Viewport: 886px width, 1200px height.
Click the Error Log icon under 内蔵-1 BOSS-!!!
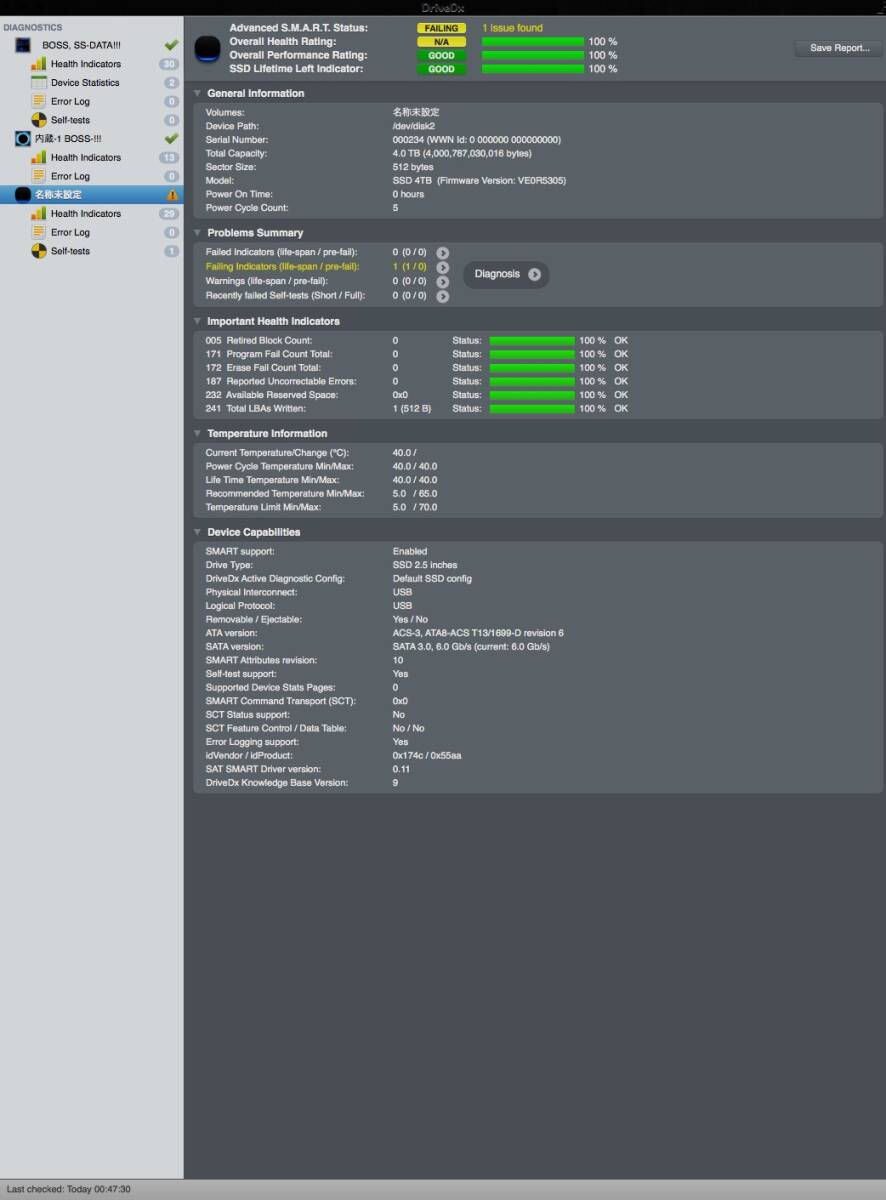39,176
